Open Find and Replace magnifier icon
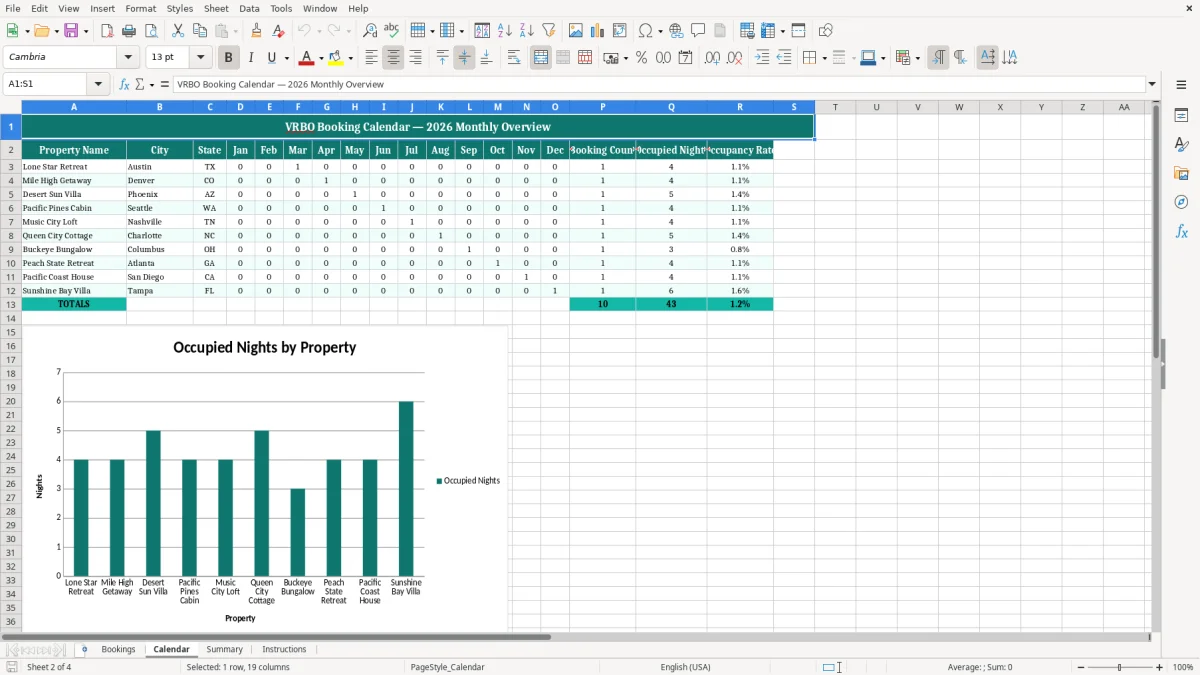 [x=370, y=31]
